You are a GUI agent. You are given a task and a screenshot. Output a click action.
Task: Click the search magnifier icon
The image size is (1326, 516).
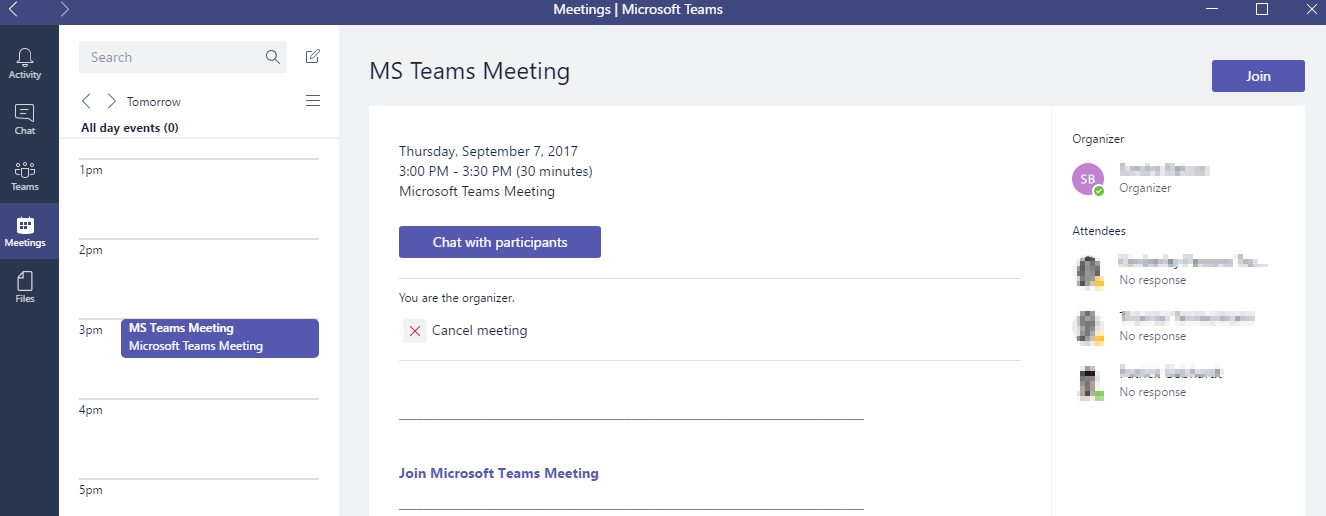click(273, 57)
